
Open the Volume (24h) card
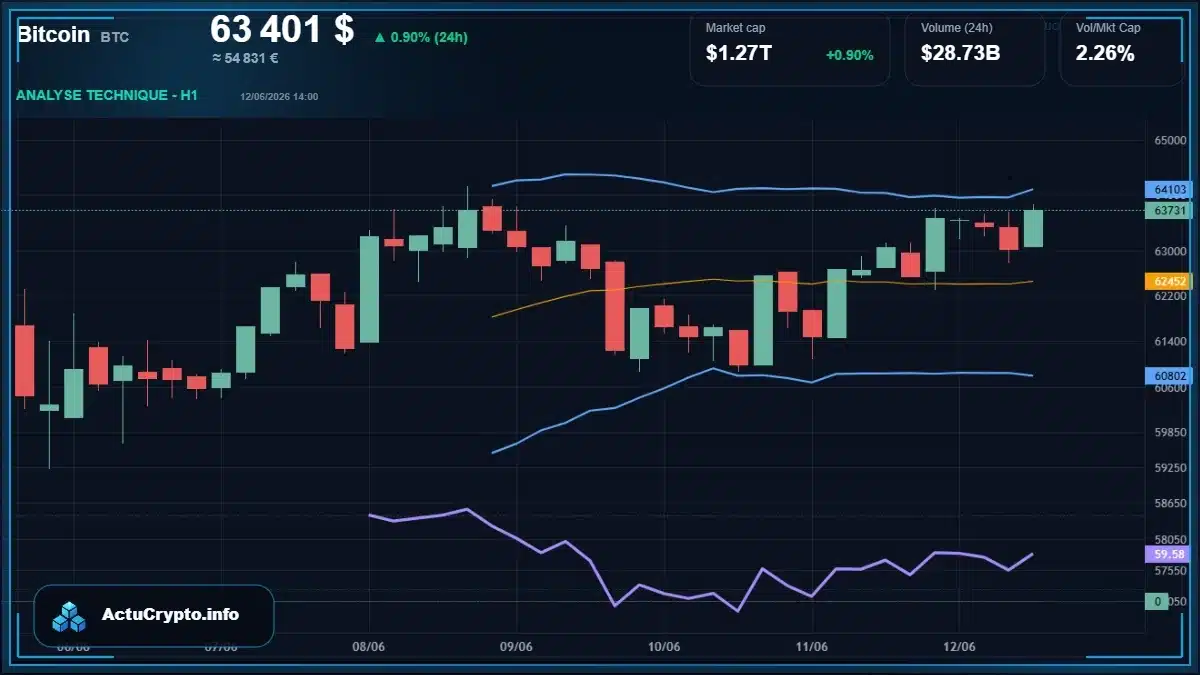[x=974, y=48]
